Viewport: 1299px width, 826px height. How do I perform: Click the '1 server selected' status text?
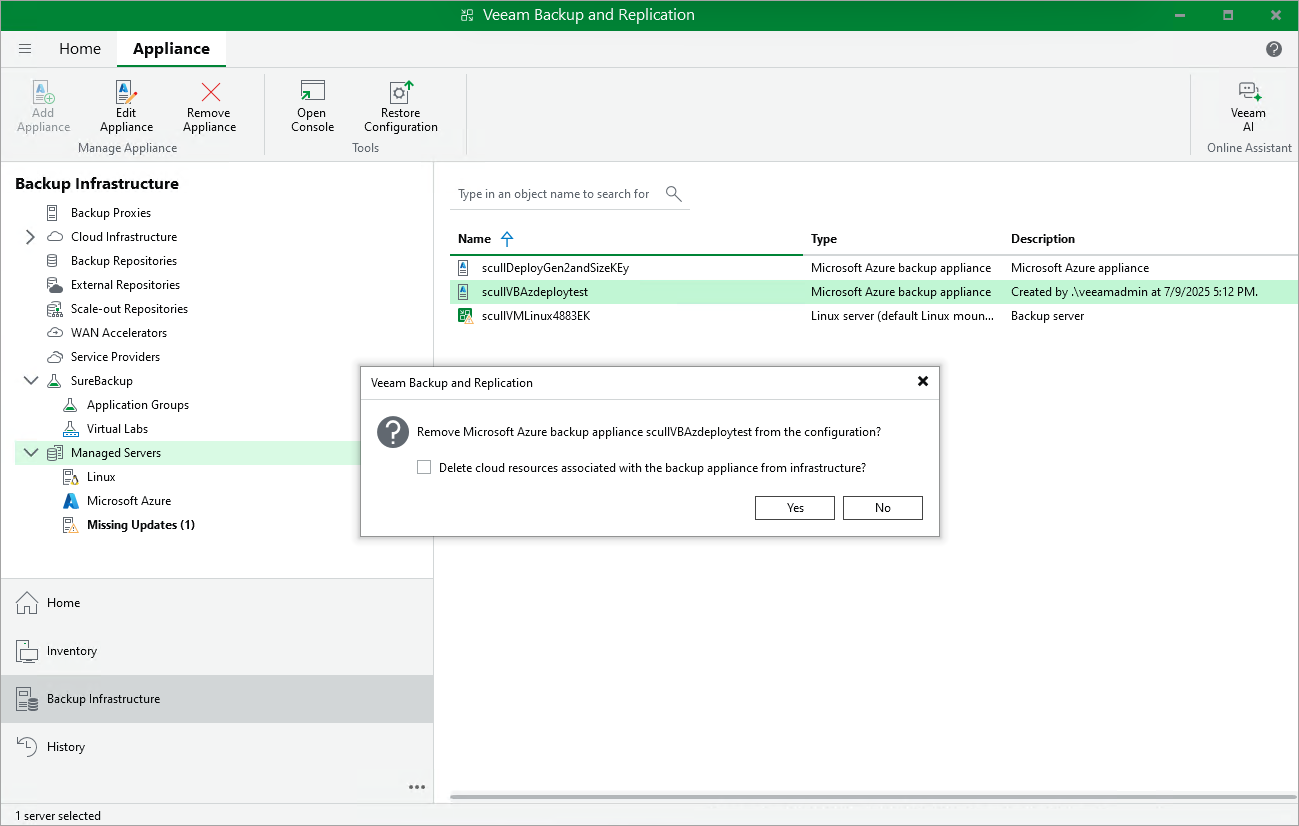[x=58, y=815]
